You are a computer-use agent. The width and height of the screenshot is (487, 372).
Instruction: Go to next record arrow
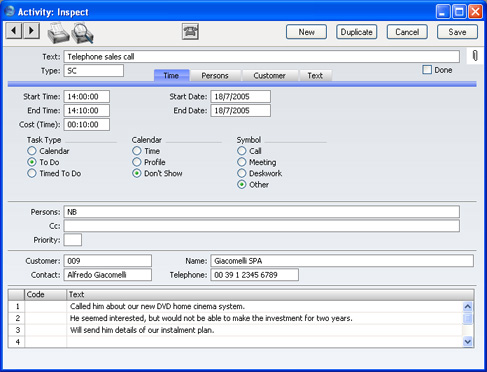[x=31, y=31]
